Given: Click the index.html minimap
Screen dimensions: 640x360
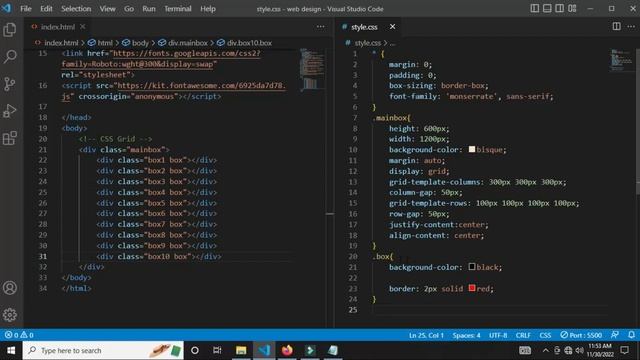Looking at the screenshot, I should 312,69.
